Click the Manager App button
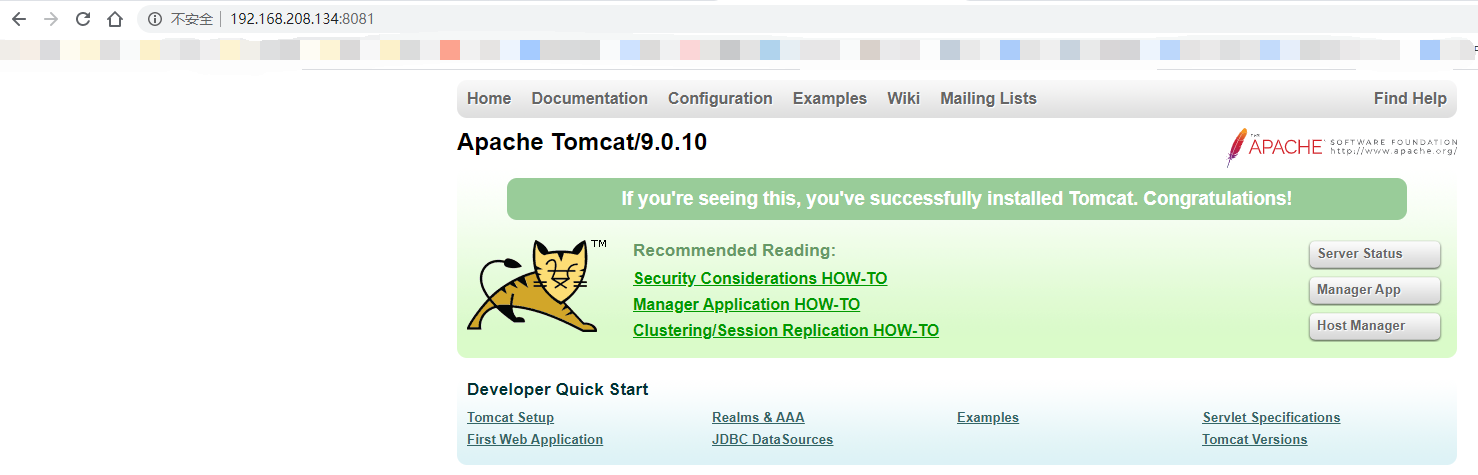The height and width of the screenshot is (475, 1478). (1374, 290)
